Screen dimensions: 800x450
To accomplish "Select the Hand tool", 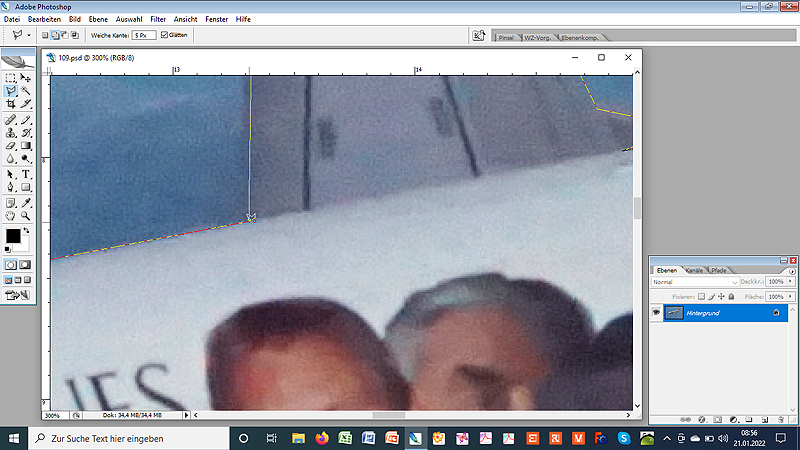I will tap(10, 216).
